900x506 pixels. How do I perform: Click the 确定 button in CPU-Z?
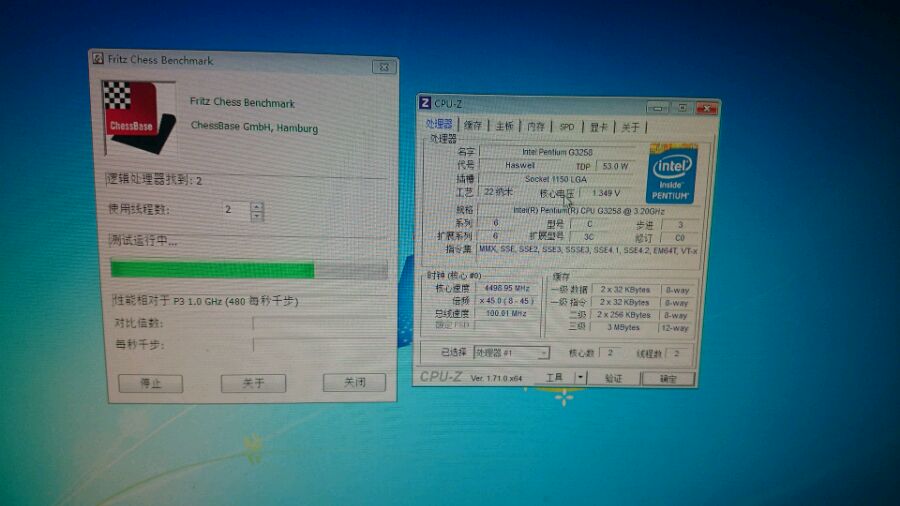click(x=668, y=379)
